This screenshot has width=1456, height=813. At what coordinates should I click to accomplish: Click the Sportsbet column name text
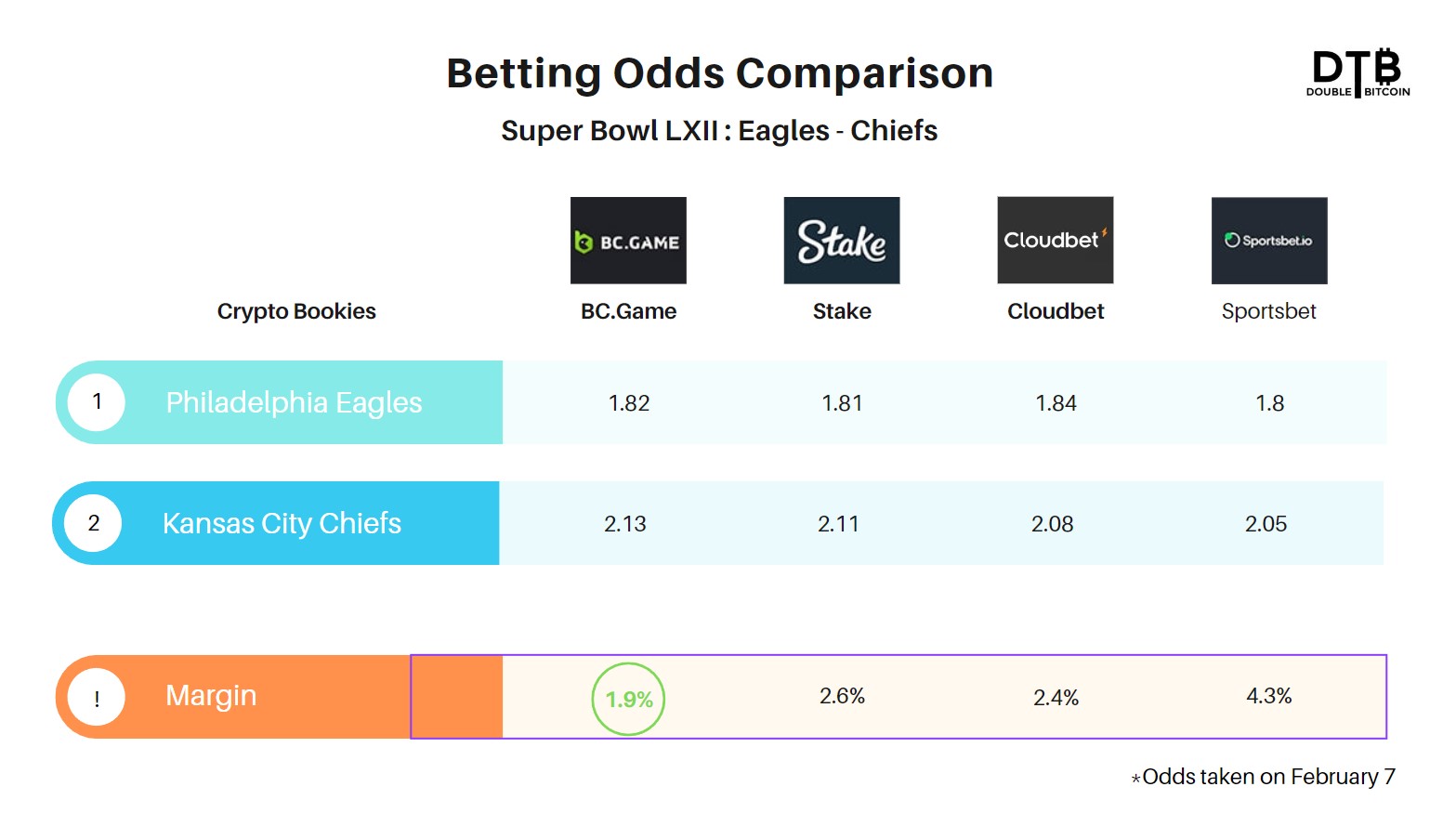(1269, 311)
